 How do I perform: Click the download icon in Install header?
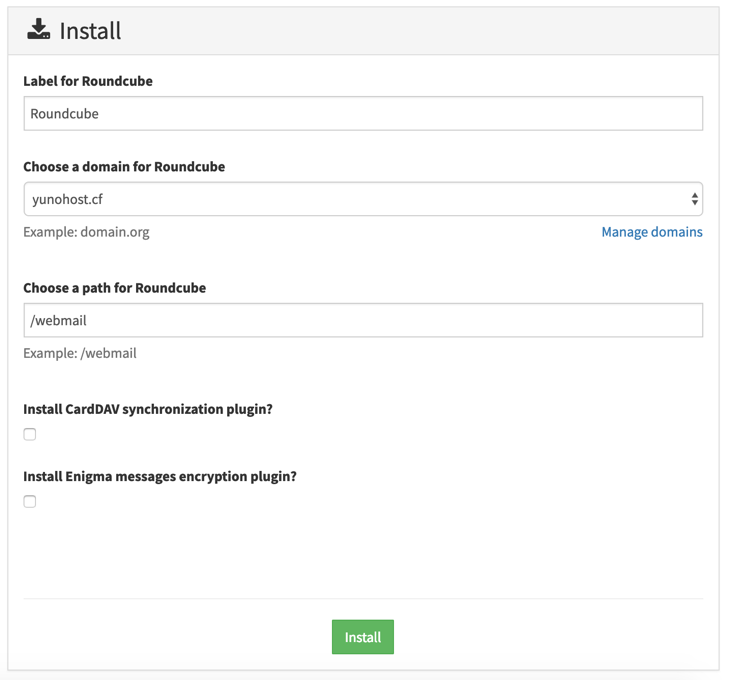coord(38,30)
